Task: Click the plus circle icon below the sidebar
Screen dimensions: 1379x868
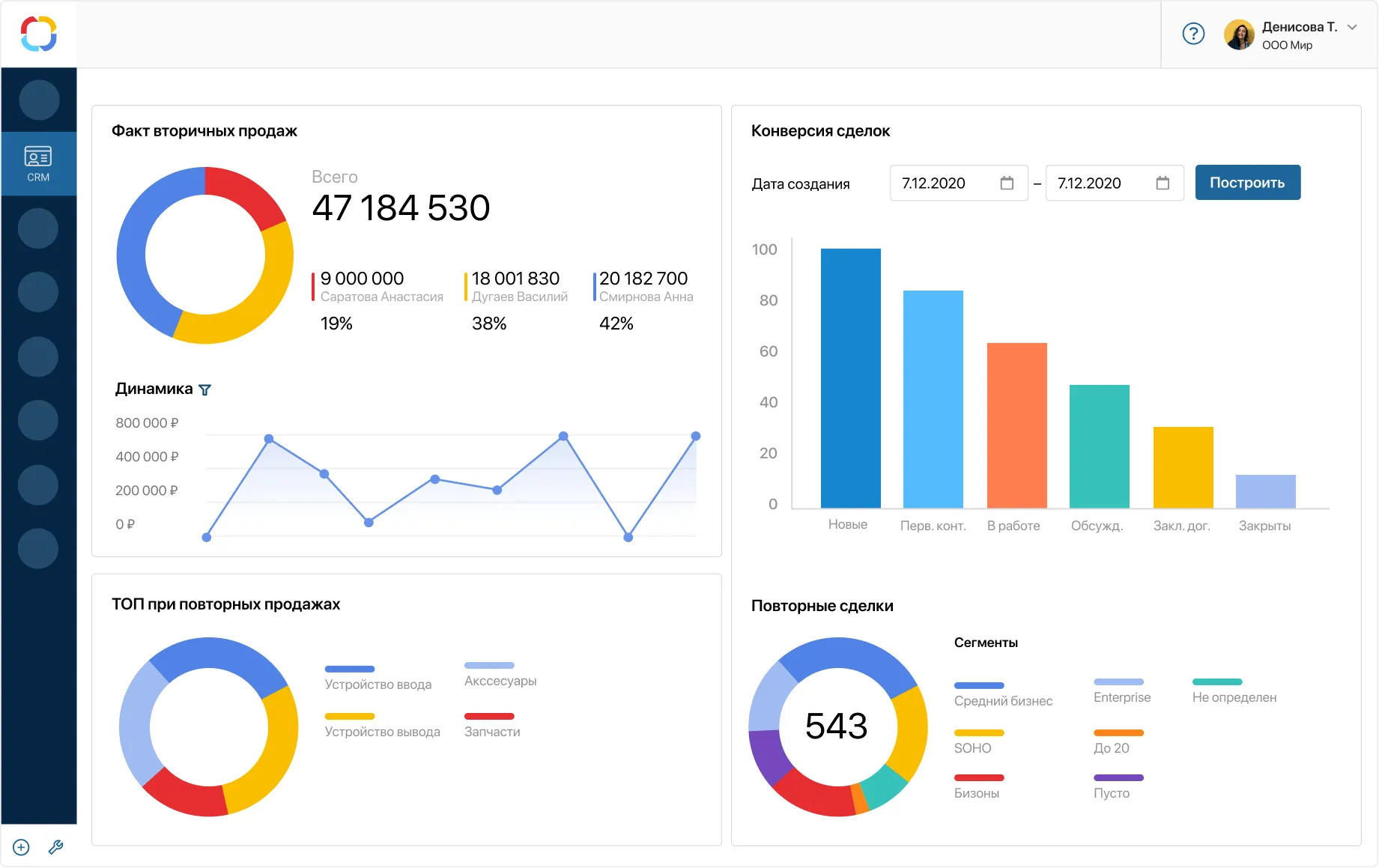Action: (x=21, y=847)
